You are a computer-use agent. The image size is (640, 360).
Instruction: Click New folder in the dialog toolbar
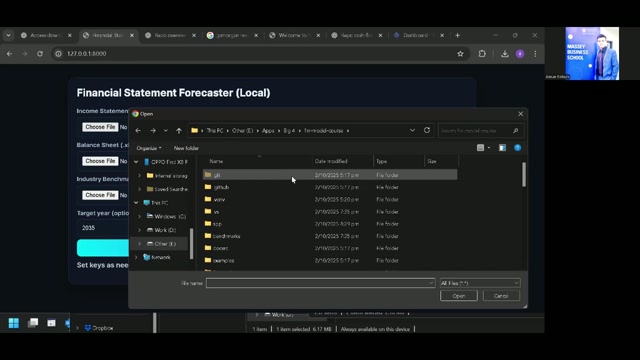(186, 148)
